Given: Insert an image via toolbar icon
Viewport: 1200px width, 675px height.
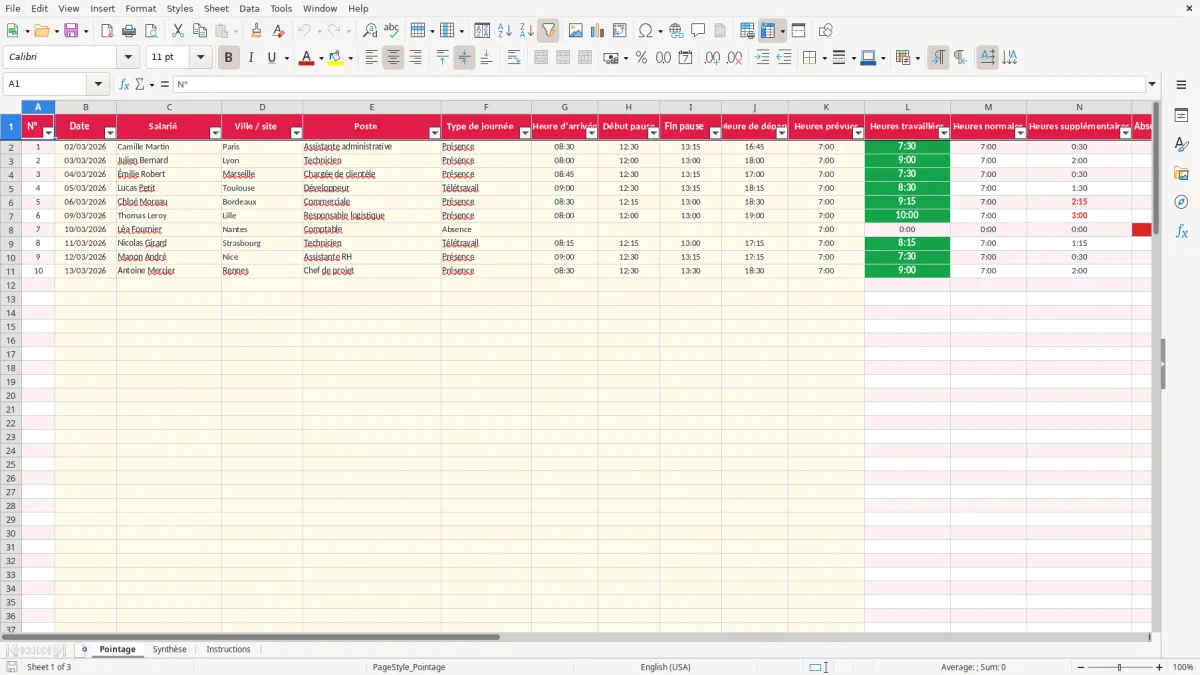Looking at the screenshot, I should [576, 31].
